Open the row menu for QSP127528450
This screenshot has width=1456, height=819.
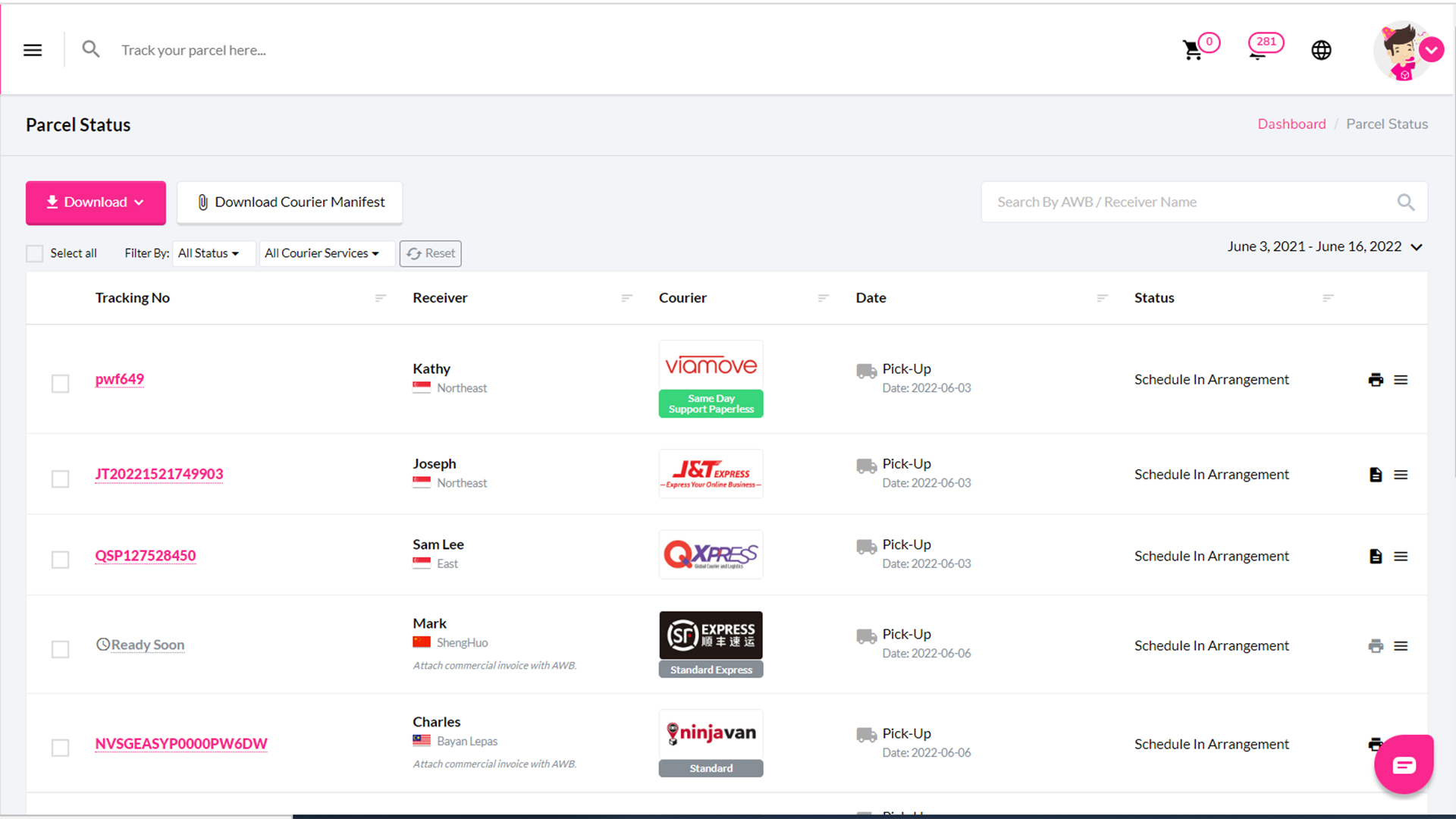pyautogui.click(x=1401, y=557)
